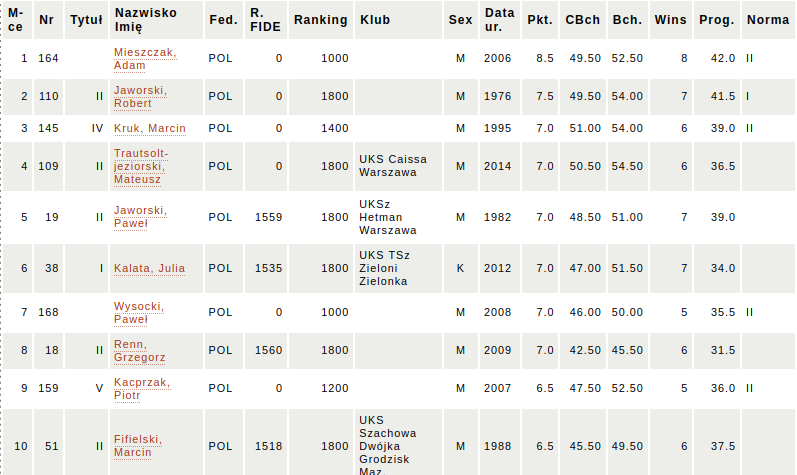Open Kalata, Julia player details
Viewport: 797px width, 475px height.
click(x=149, y=268)
